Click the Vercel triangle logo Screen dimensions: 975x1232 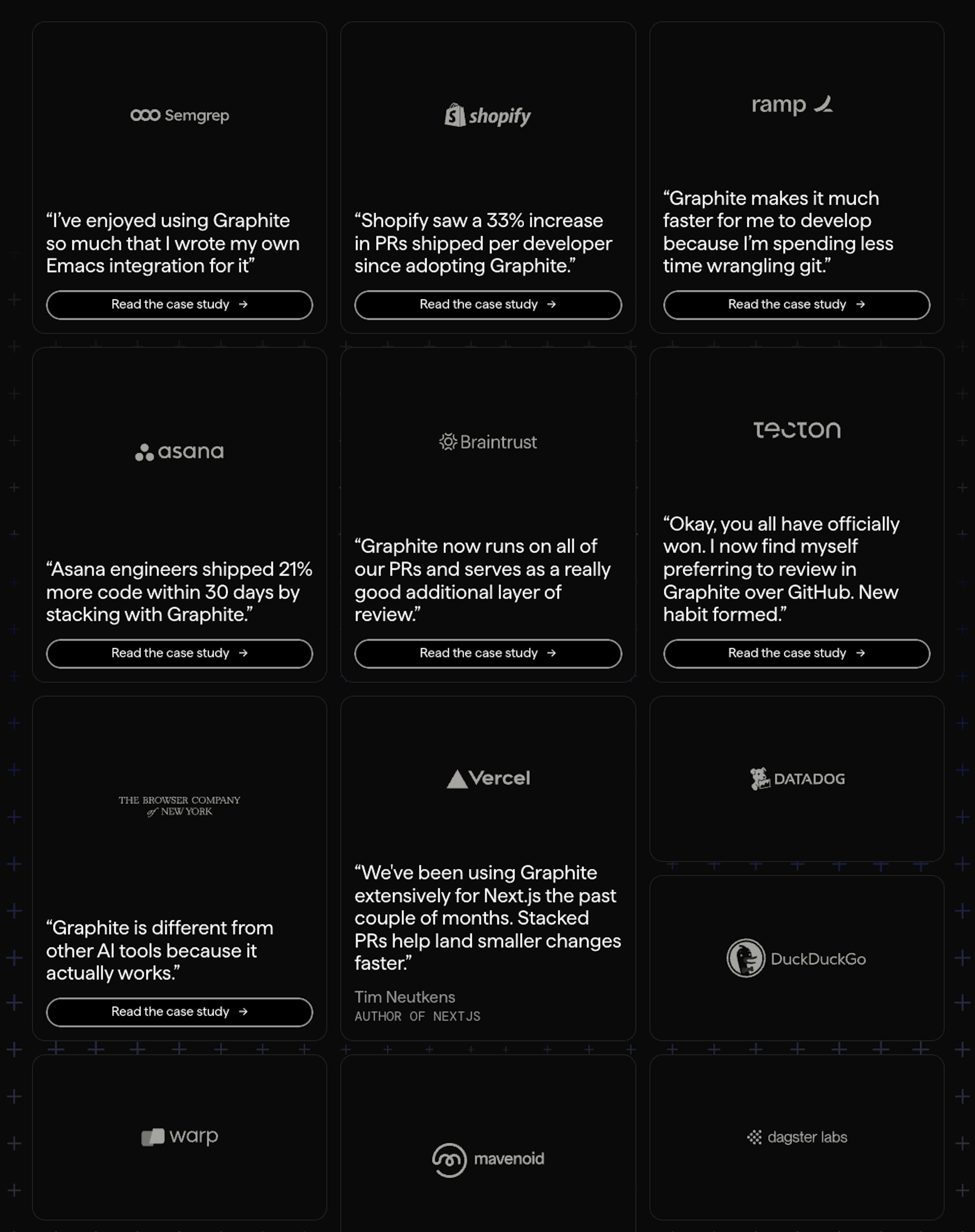pos(488,778)
